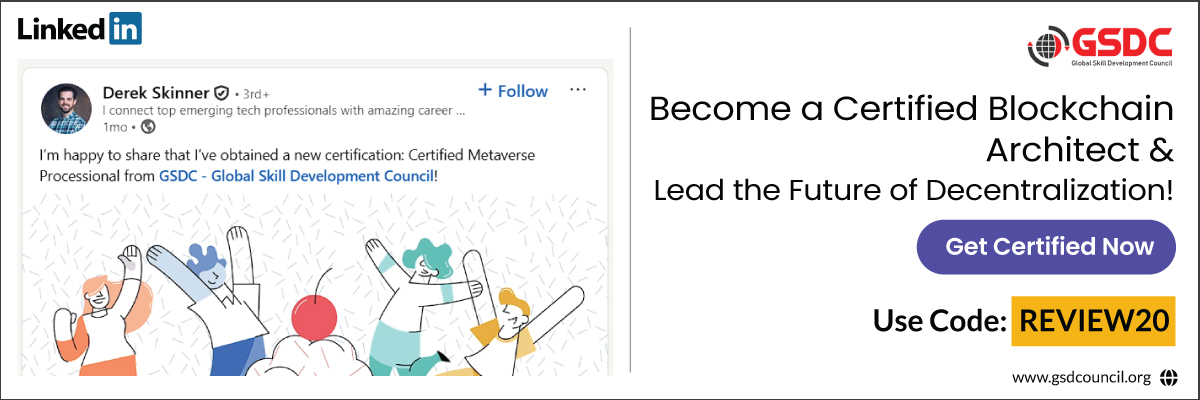Click the LinkedIn logo

click(x=79, y=29)
